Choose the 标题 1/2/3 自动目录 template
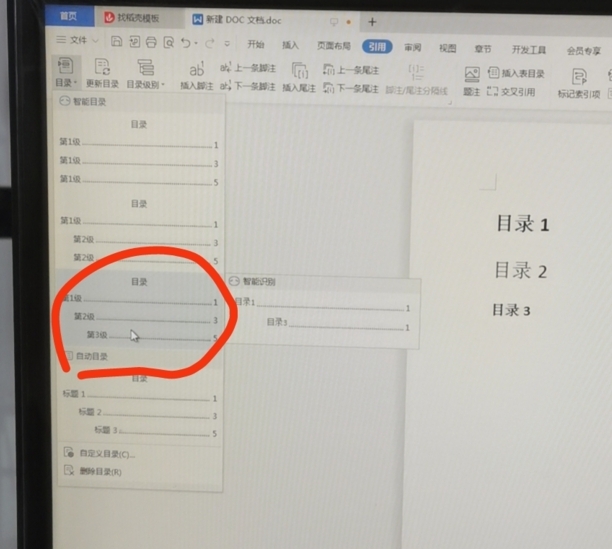 click(x=138, y=407)
